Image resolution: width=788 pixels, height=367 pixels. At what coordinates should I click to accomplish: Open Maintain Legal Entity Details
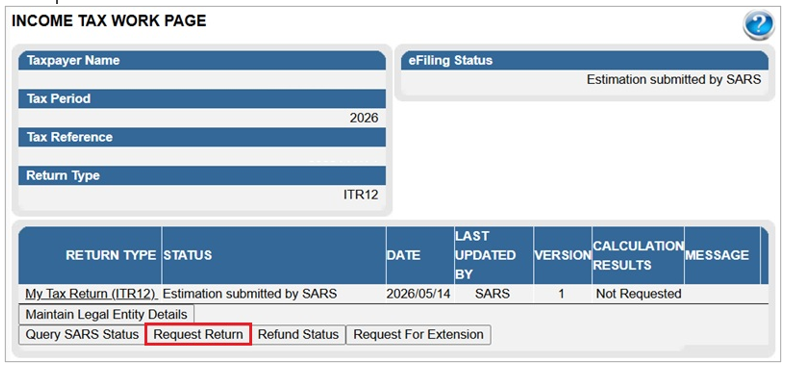coord(106,314)
